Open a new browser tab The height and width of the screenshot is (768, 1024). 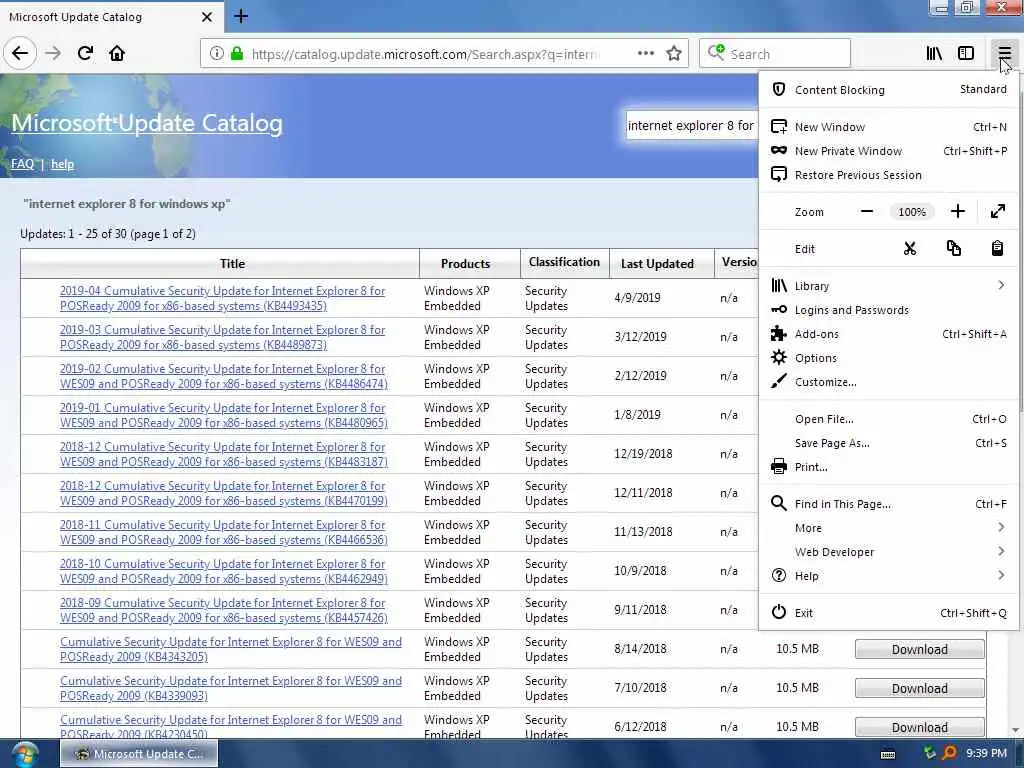[241, 16]
